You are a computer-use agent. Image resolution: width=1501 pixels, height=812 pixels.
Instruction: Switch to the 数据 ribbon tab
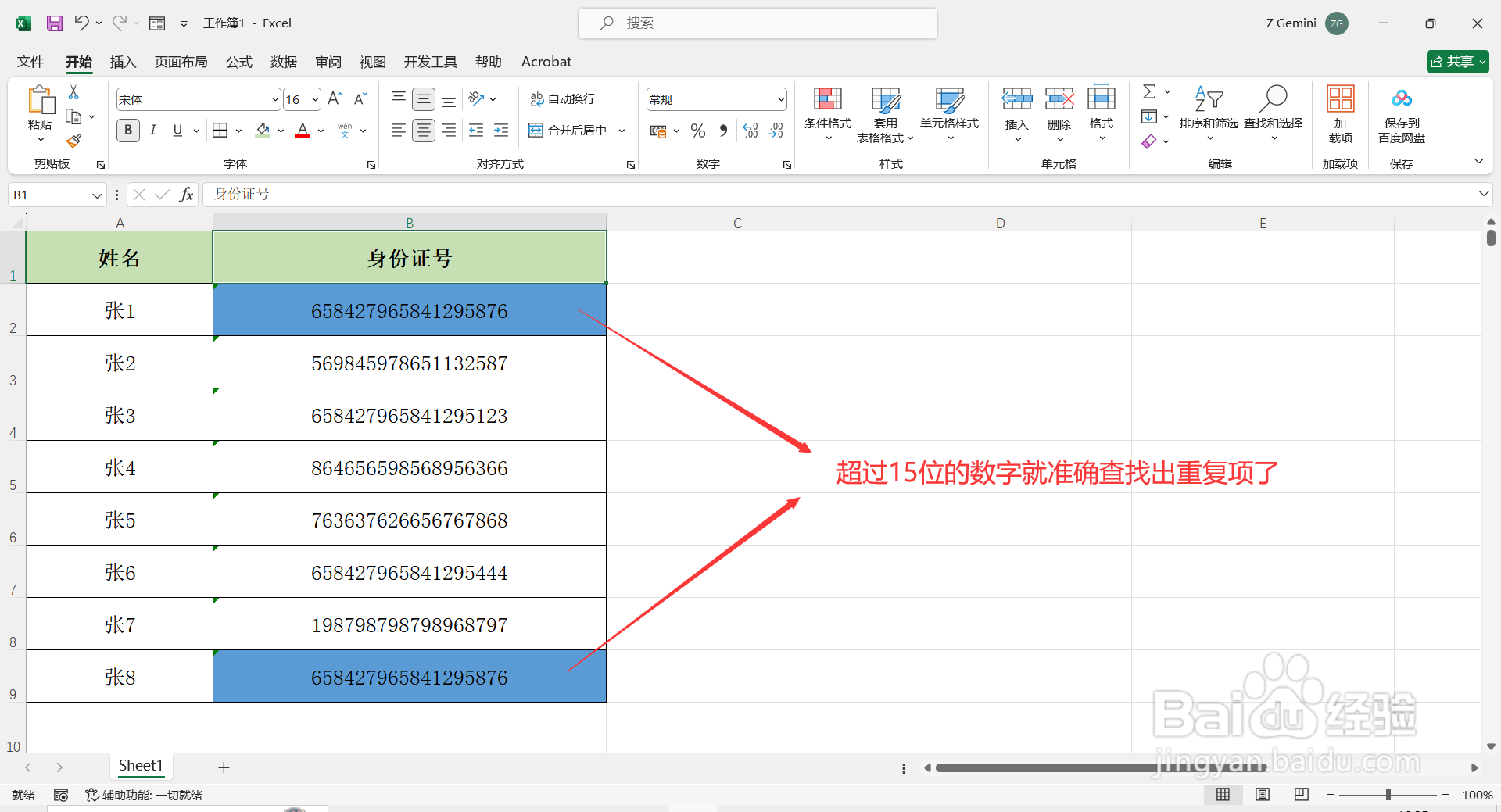[283, 62]
